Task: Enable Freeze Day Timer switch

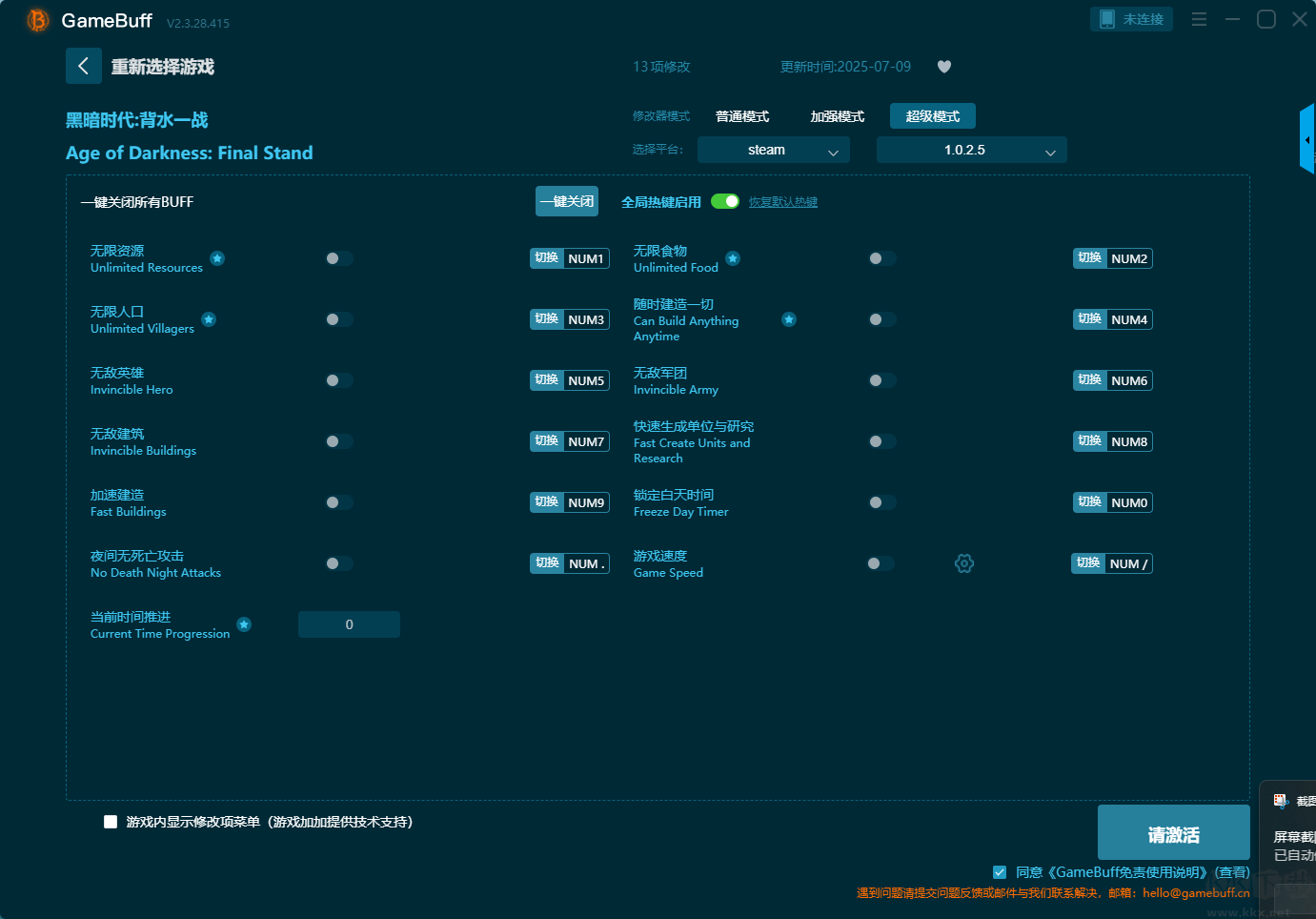Action: coord(881,502)
